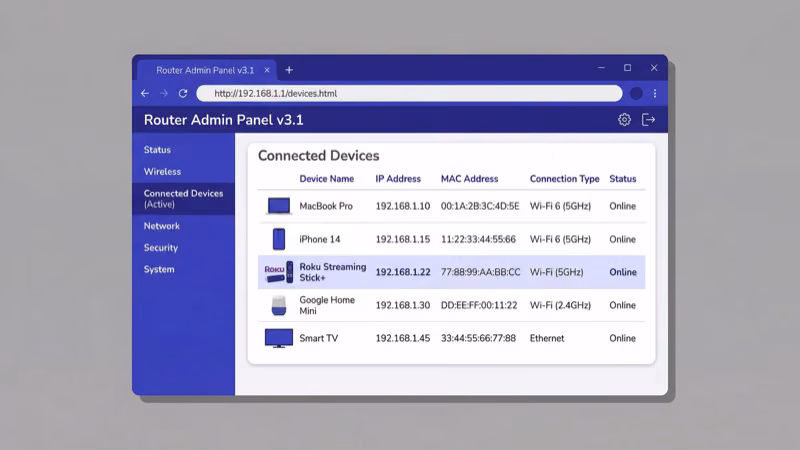Viewport: 800px width, 450px height.
Task: Close the browser window
Action: [x=654, y=67]
